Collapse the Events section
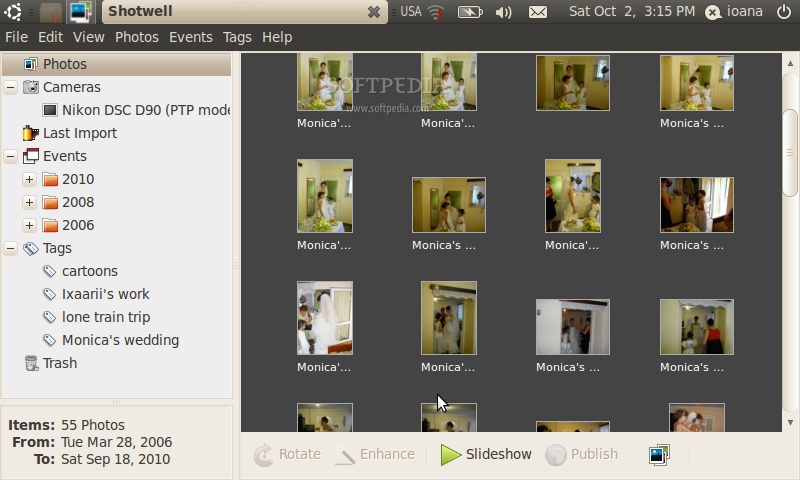Viewport: 800px width, 480px height. pos(10,156)
